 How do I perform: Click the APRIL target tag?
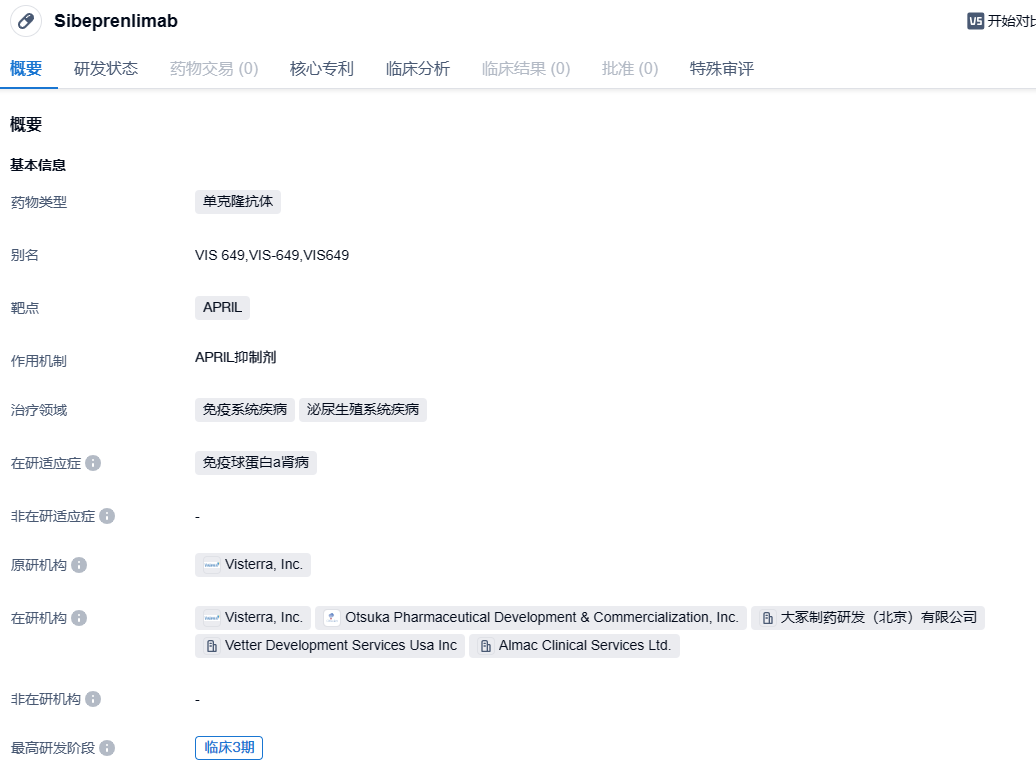click(222, 307)
